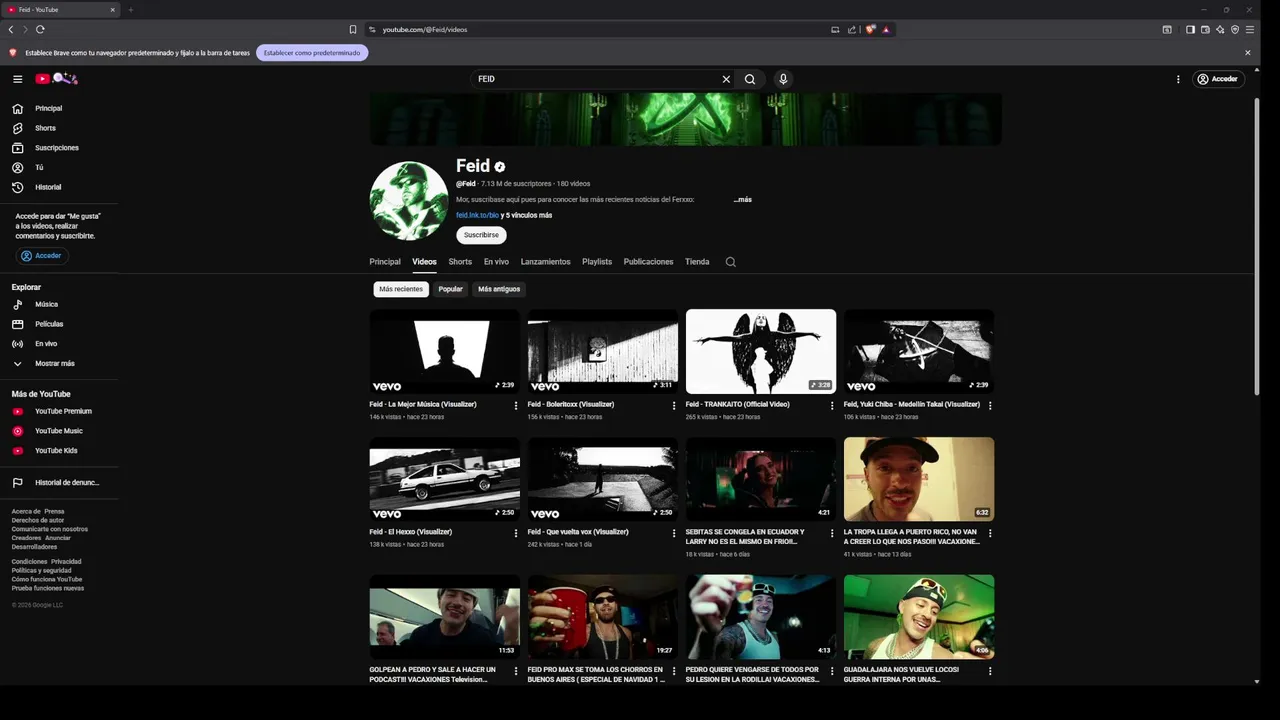
Task: Open the Playlists channel tab
Action: click(x=597, y=262)
